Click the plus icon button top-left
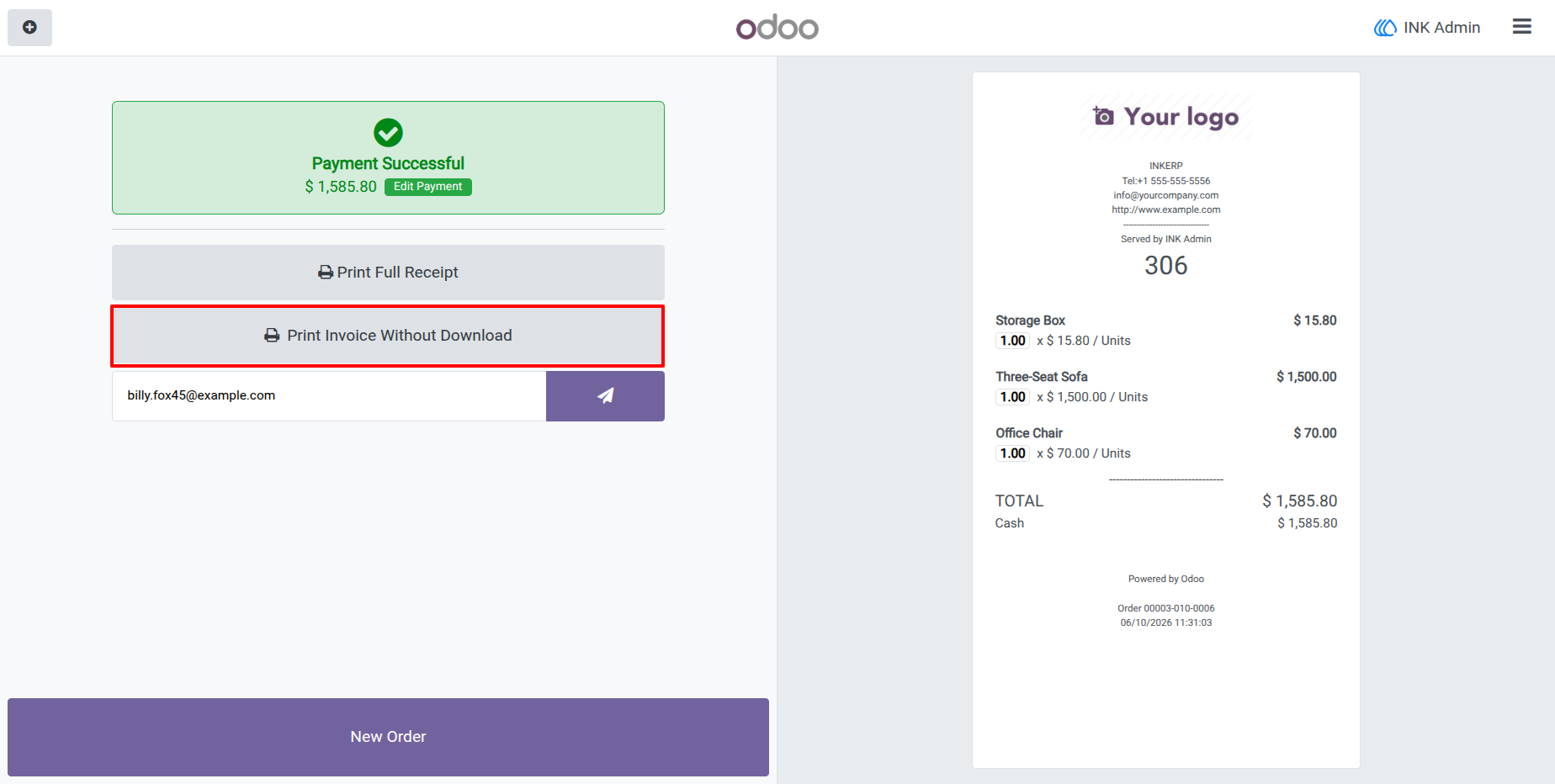Viewport: 1555px width, 784px height. (29, 28)
